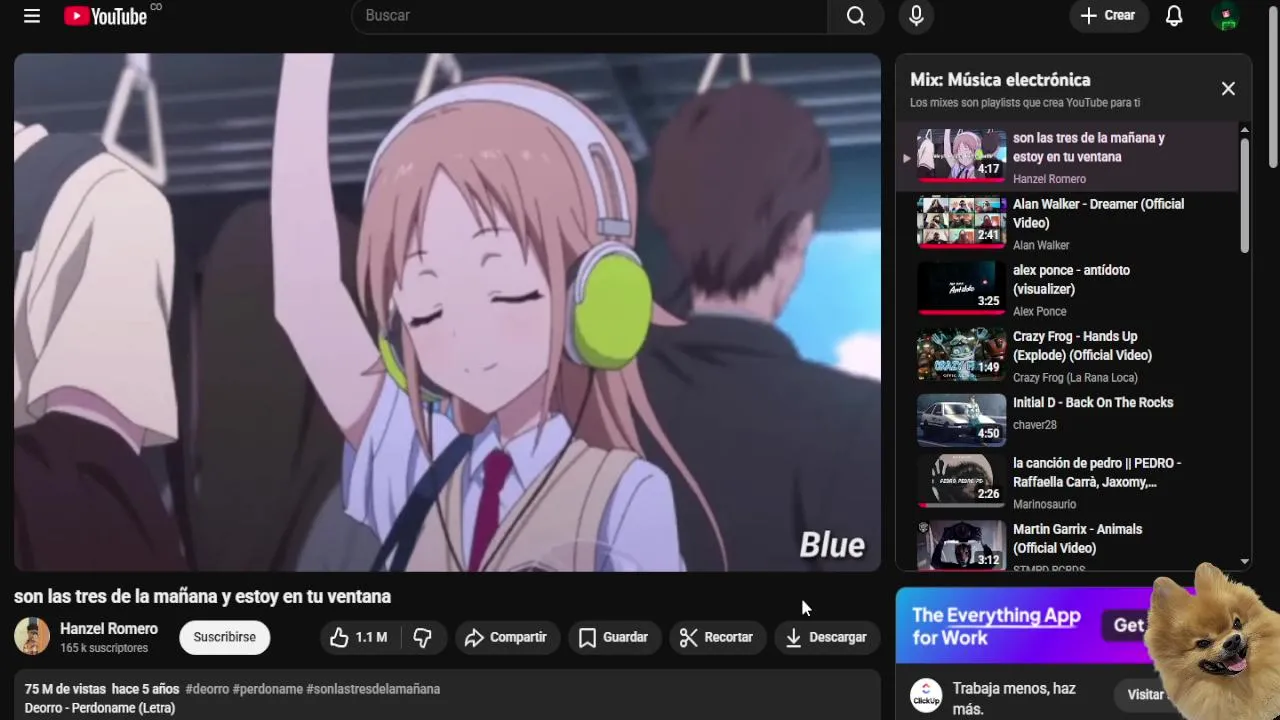The height and width of the screenshot is (720, 1280).
Task: Start voice search with microphone
Action: [x=916, y=16]
